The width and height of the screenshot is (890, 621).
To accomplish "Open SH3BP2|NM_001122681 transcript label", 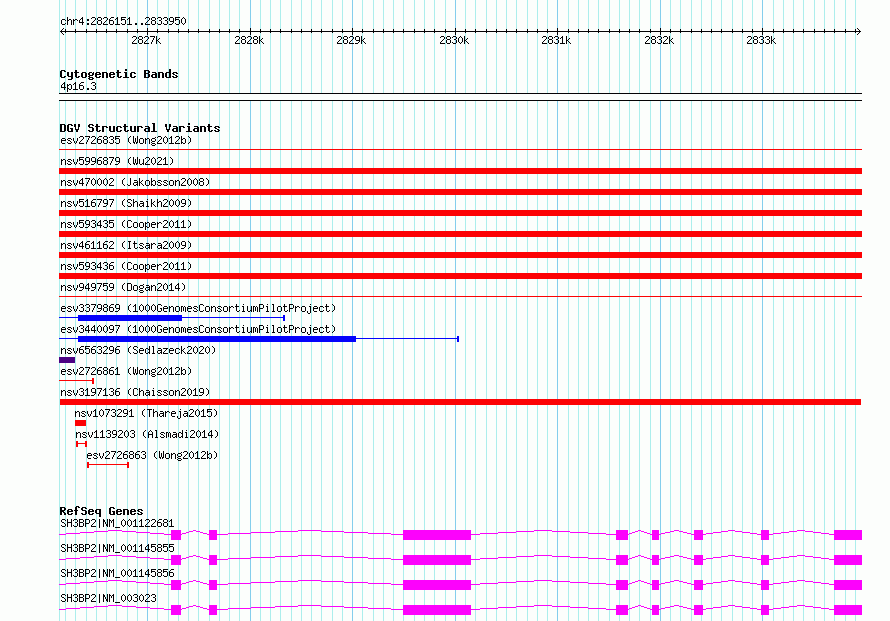I will [x=117, y=523].
